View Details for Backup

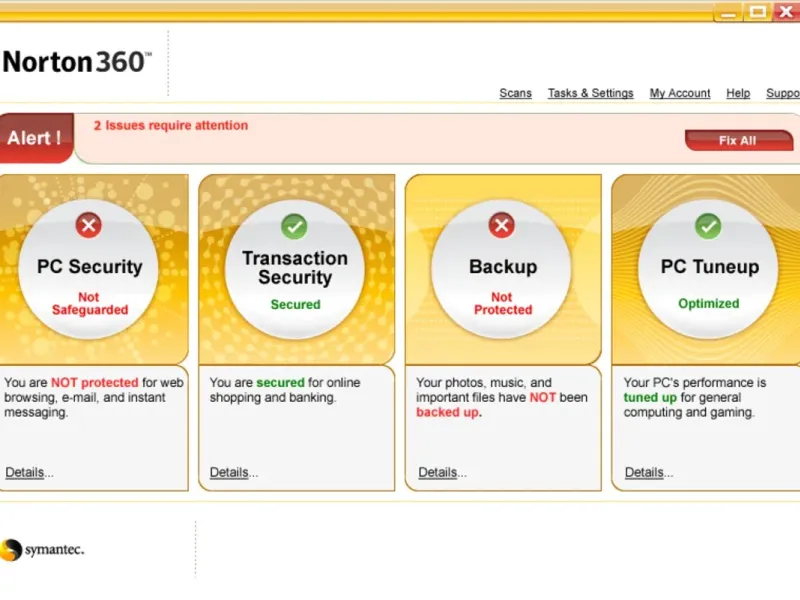tap(442, 472)
